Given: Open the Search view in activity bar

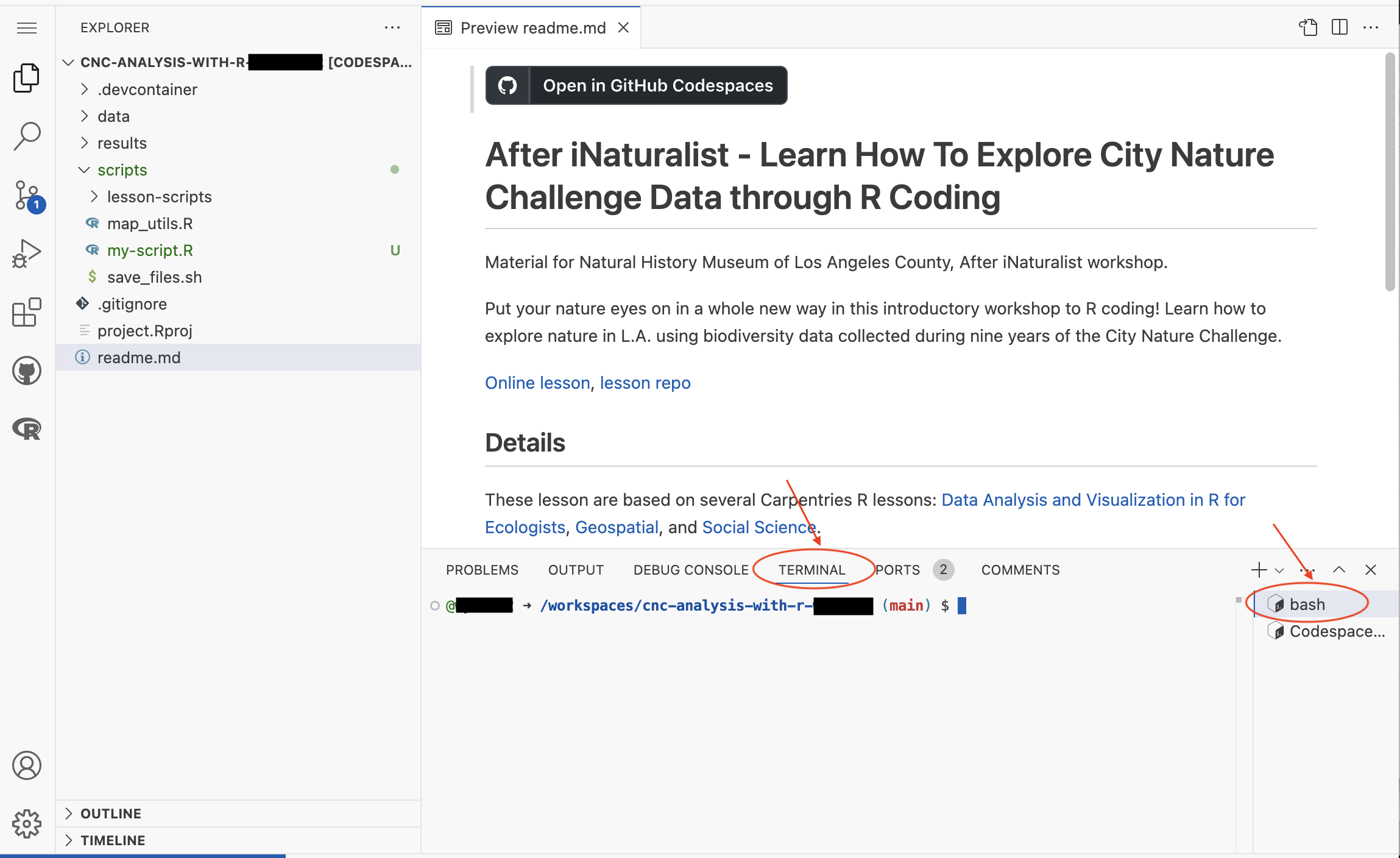Looking at the screenshot, I should coord(27,136).
